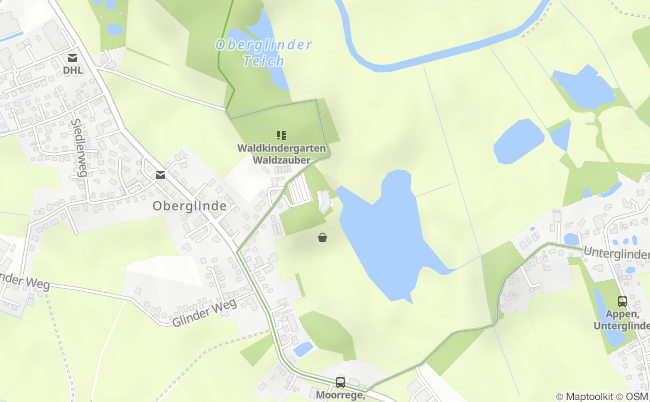Click the DHL mail envelope icon
The height and width of the screenshot is (402, 650).
(73, 58)
